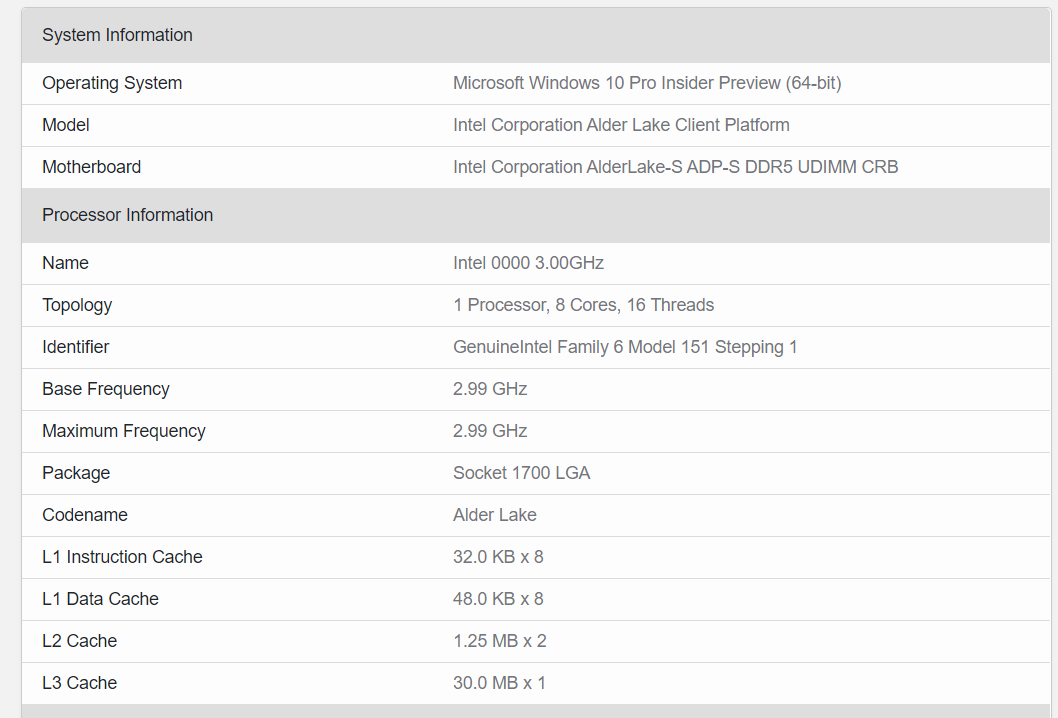
Task: Click the Processor Information section header
Action: point(127,215)
